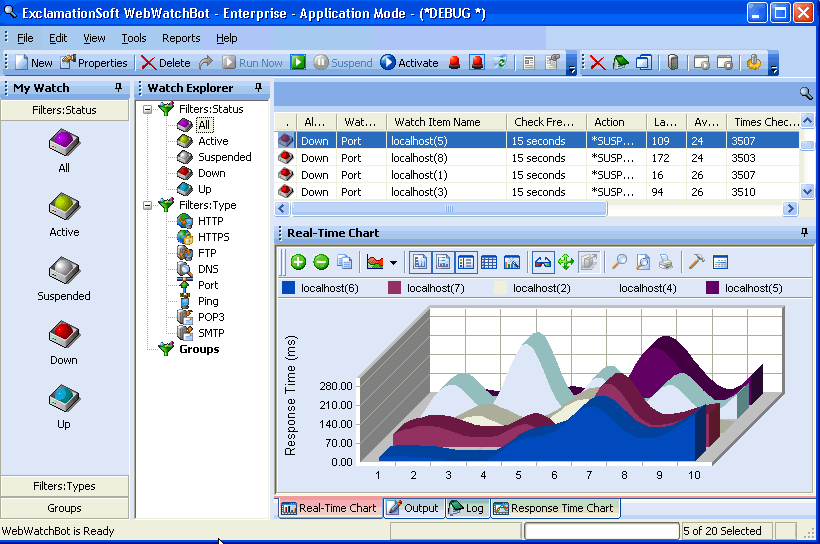Viewport: 820px width, 544px height.
Task: Toggle the chart legend box button
Action: coord(465,262)
